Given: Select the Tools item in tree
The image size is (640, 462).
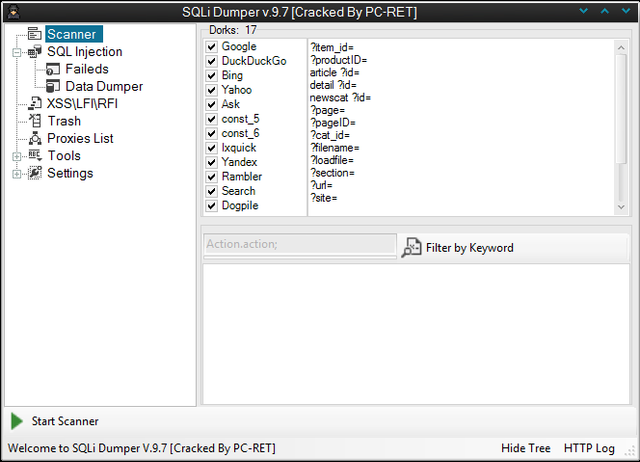Looking at the screenshot, I should pos(64,155).
